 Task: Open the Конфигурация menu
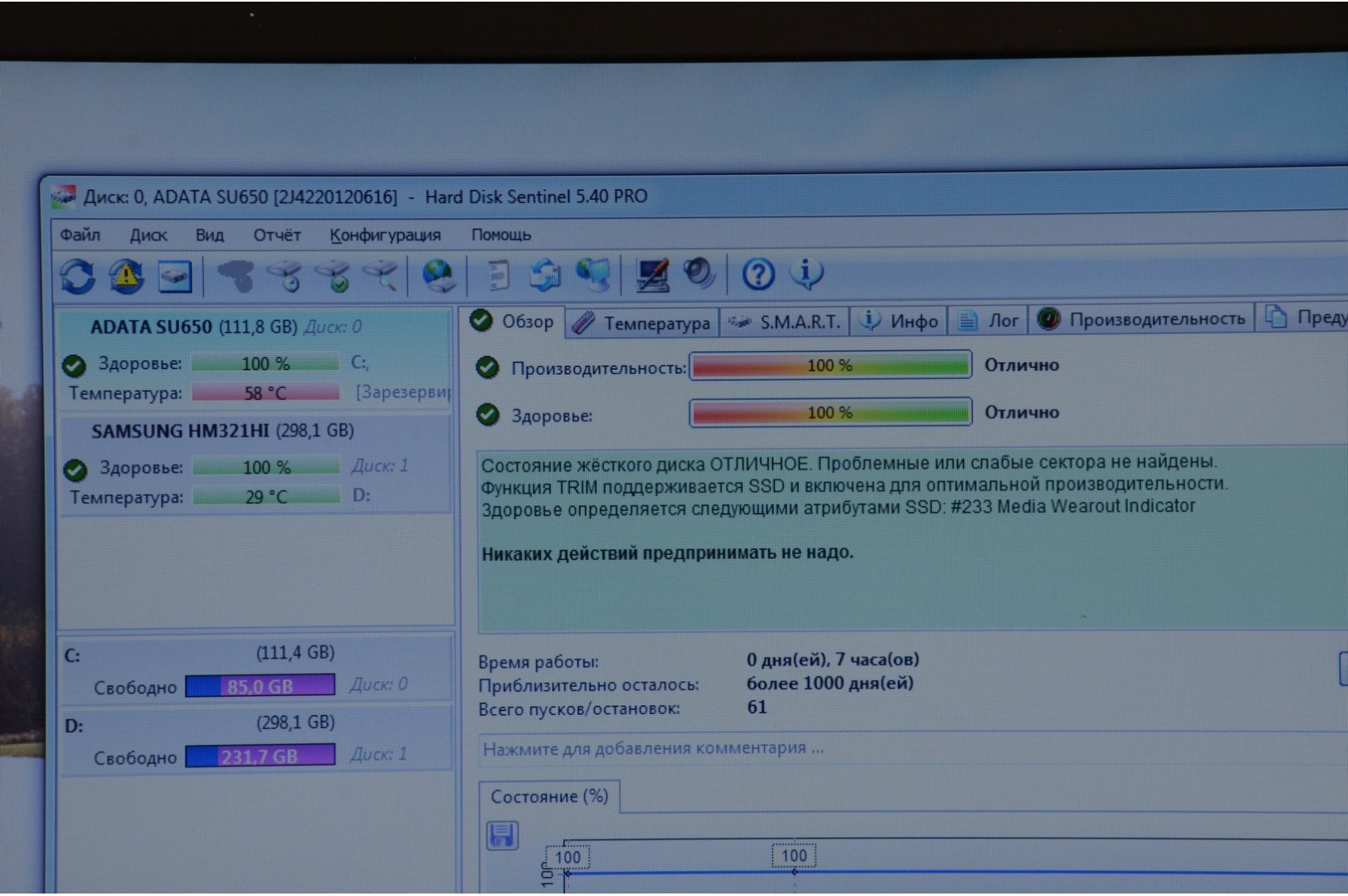point(385,235)
